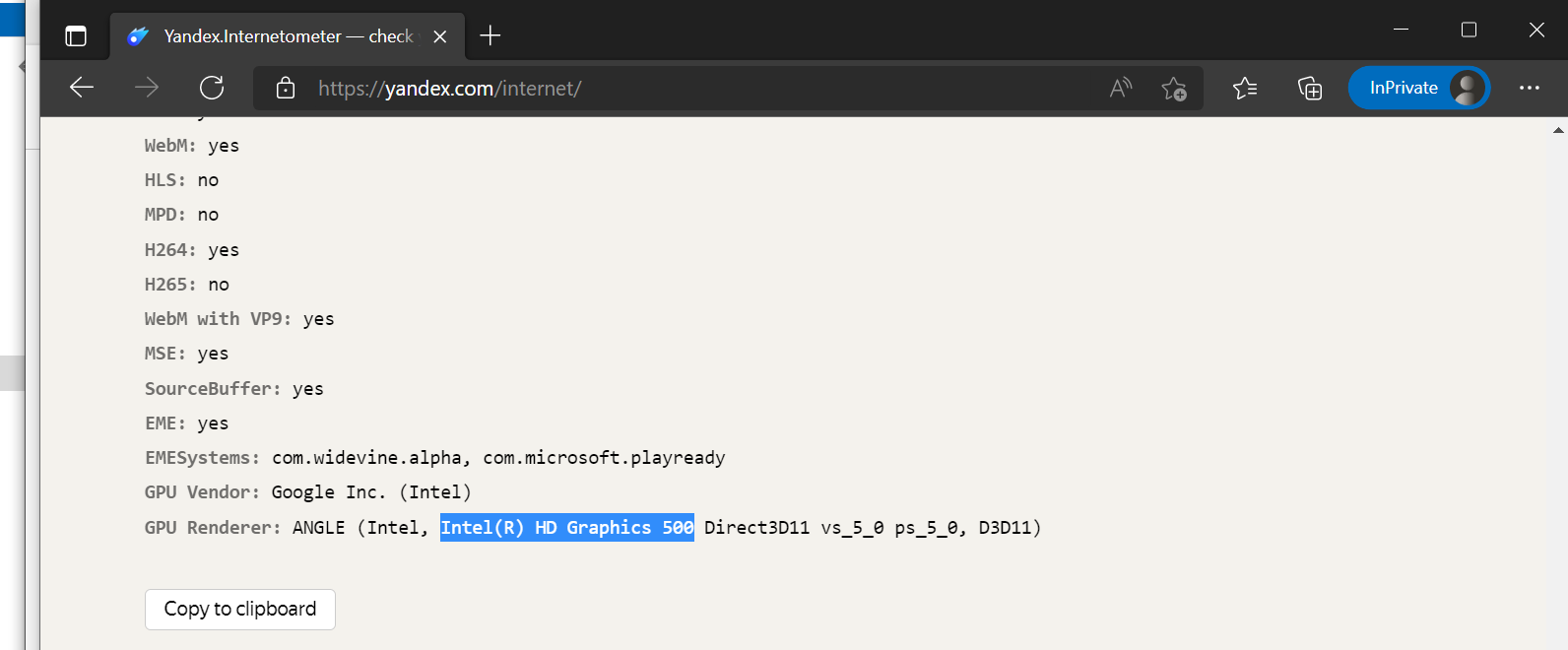The image size is (1568, 650).
Task: Click the 'MSE:' label
Action: click(x=165, y=354)
